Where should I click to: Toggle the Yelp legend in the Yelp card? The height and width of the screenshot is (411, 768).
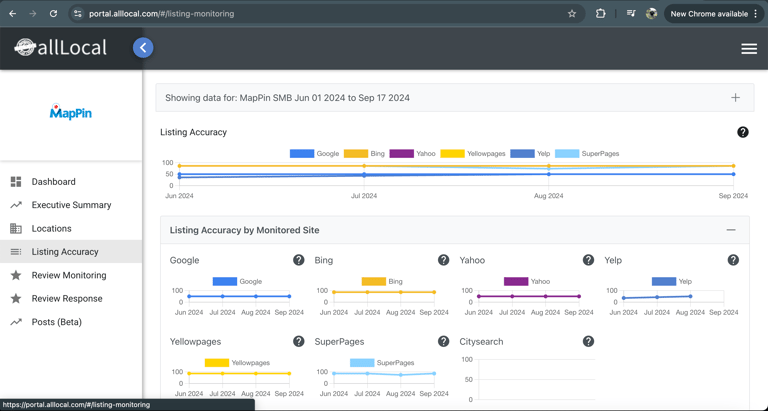pos(672,282)
